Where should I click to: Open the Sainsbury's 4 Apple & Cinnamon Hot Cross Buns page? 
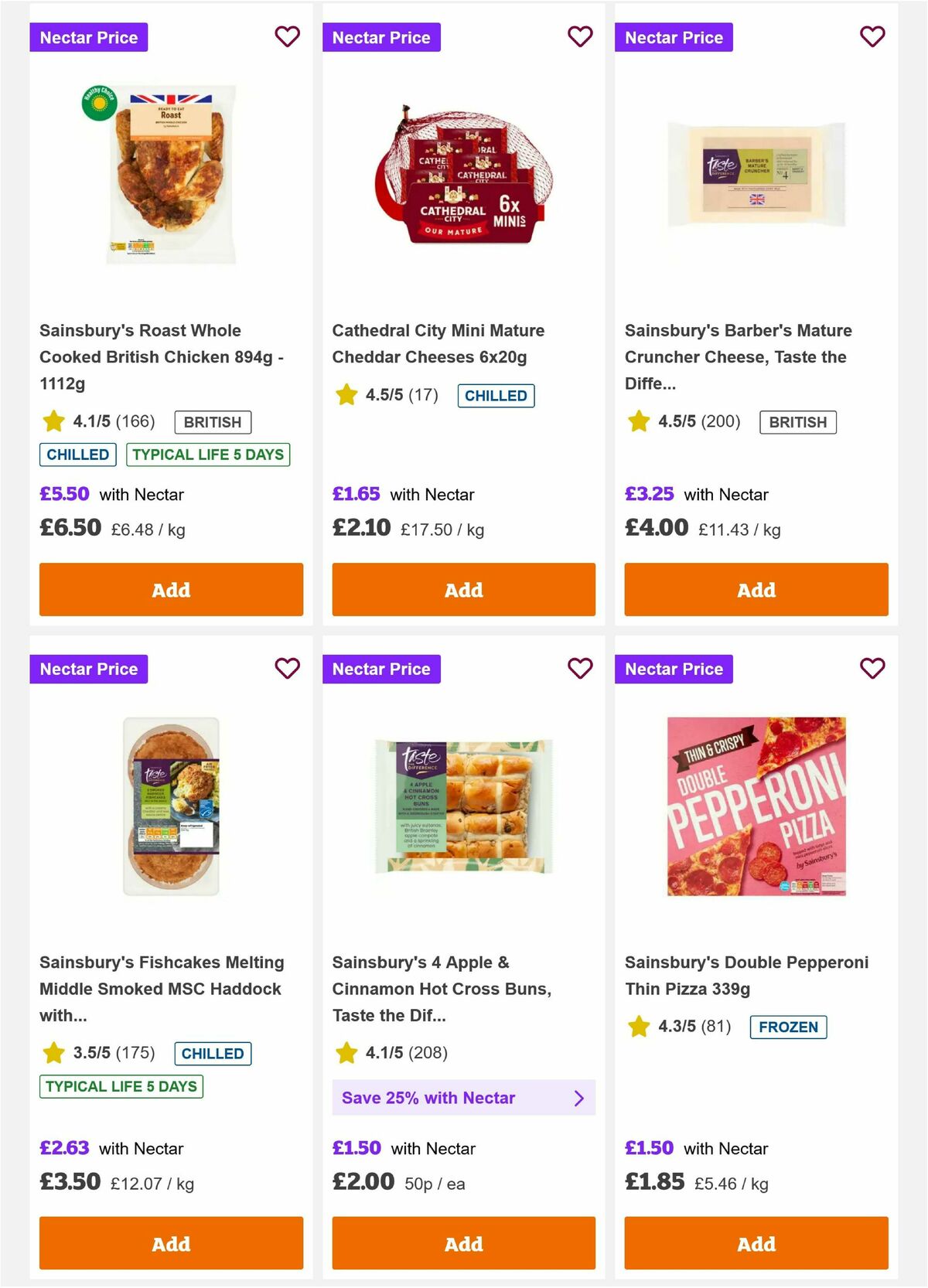(442, 988)
